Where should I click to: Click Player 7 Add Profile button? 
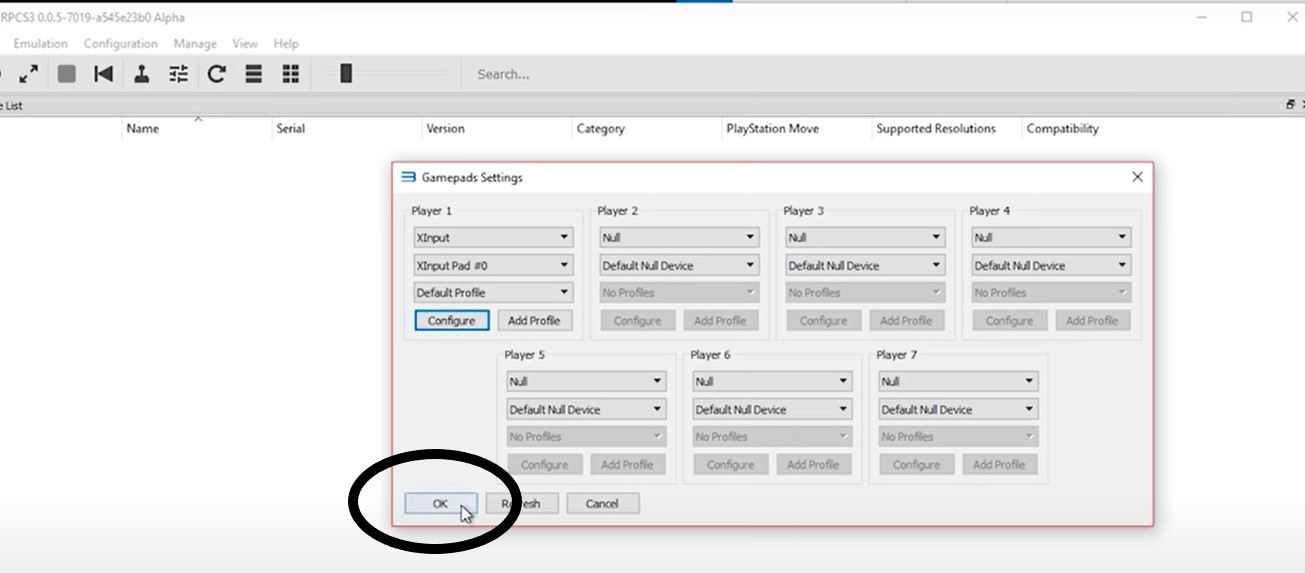(x=999, y=465)
